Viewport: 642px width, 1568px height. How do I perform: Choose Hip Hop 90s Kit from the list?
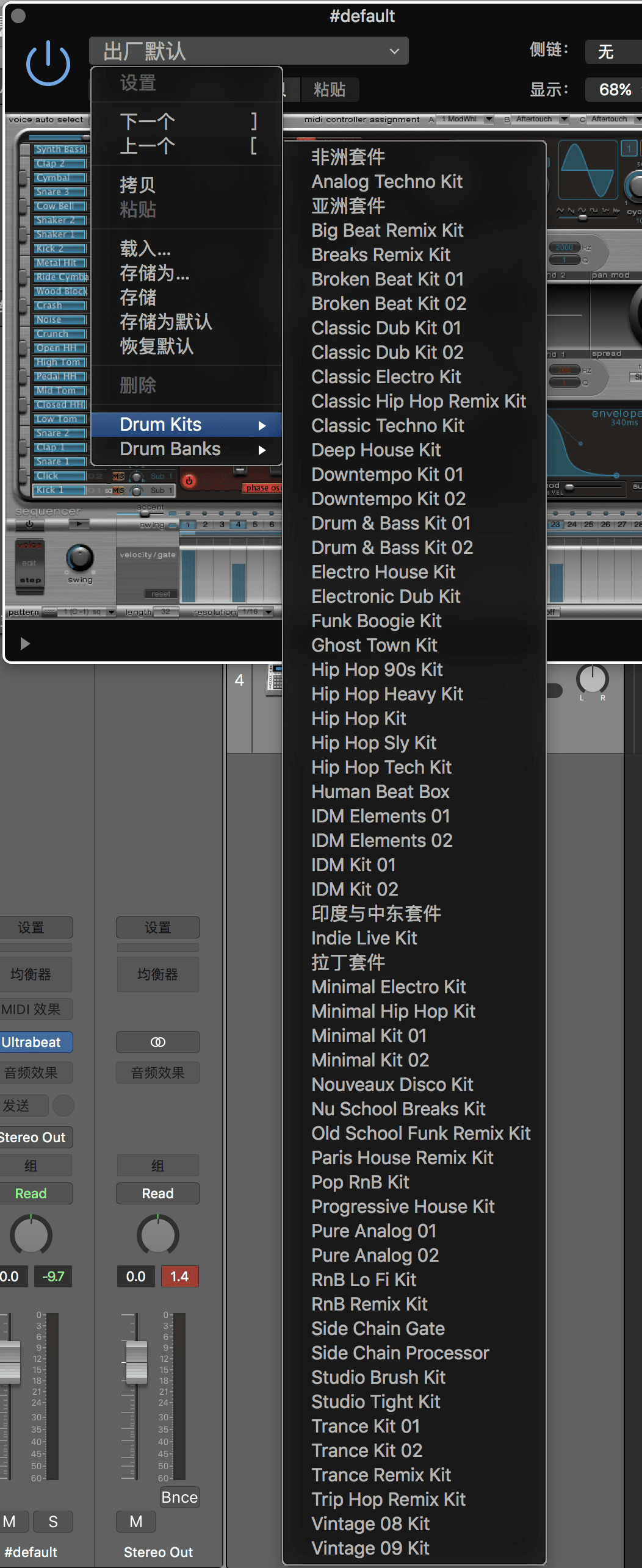[x=377, y=669]
